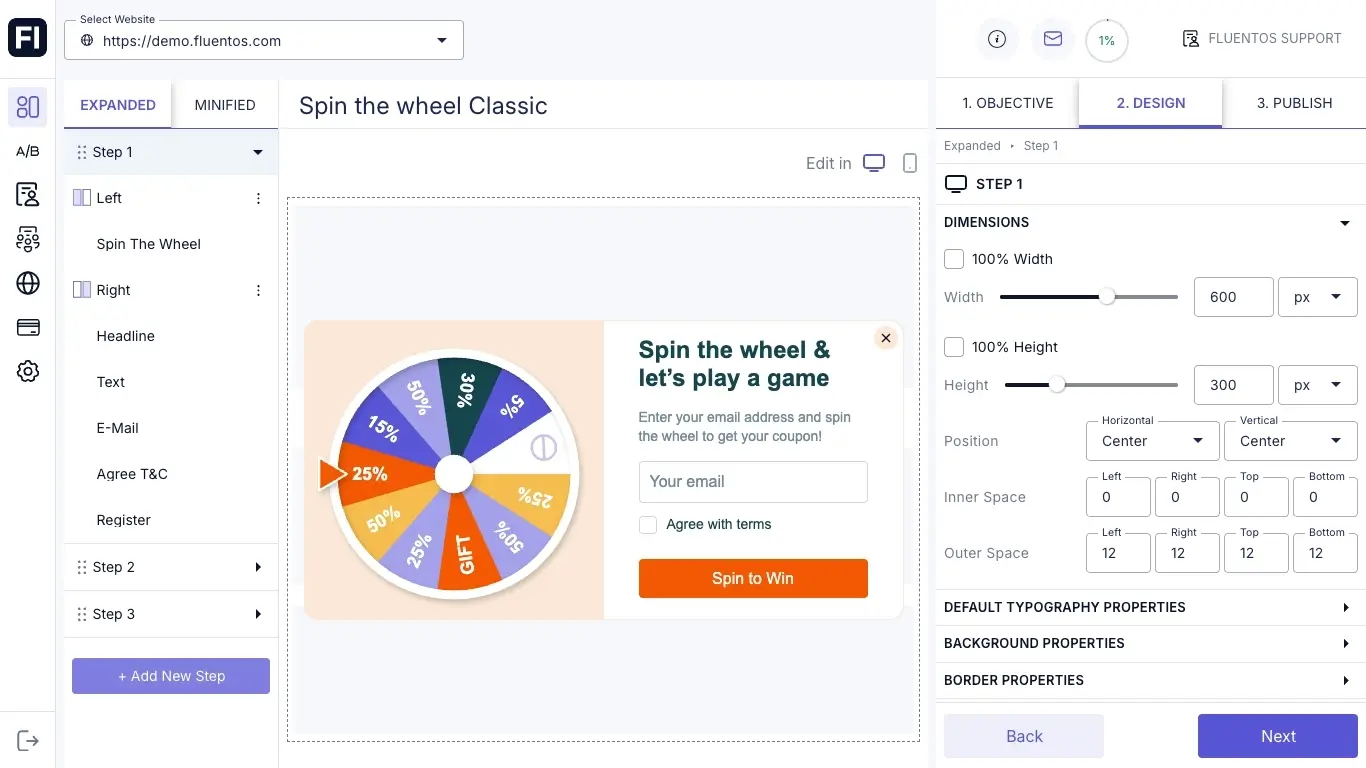Adjust the Width slider
1366x768 pixels.
point(1106,297)
